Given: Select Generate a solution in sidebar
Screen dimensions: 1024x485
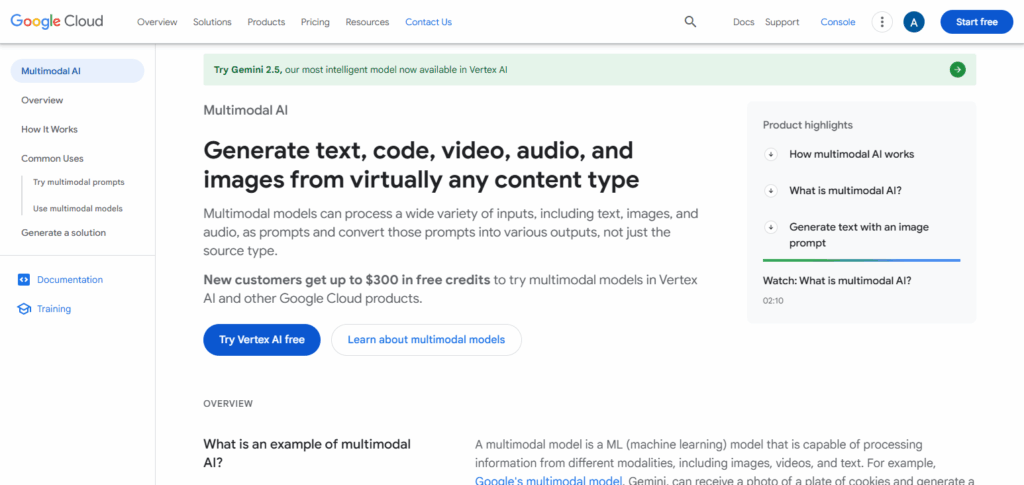Looking at the screenshot, I should click(x=63, y=233).
